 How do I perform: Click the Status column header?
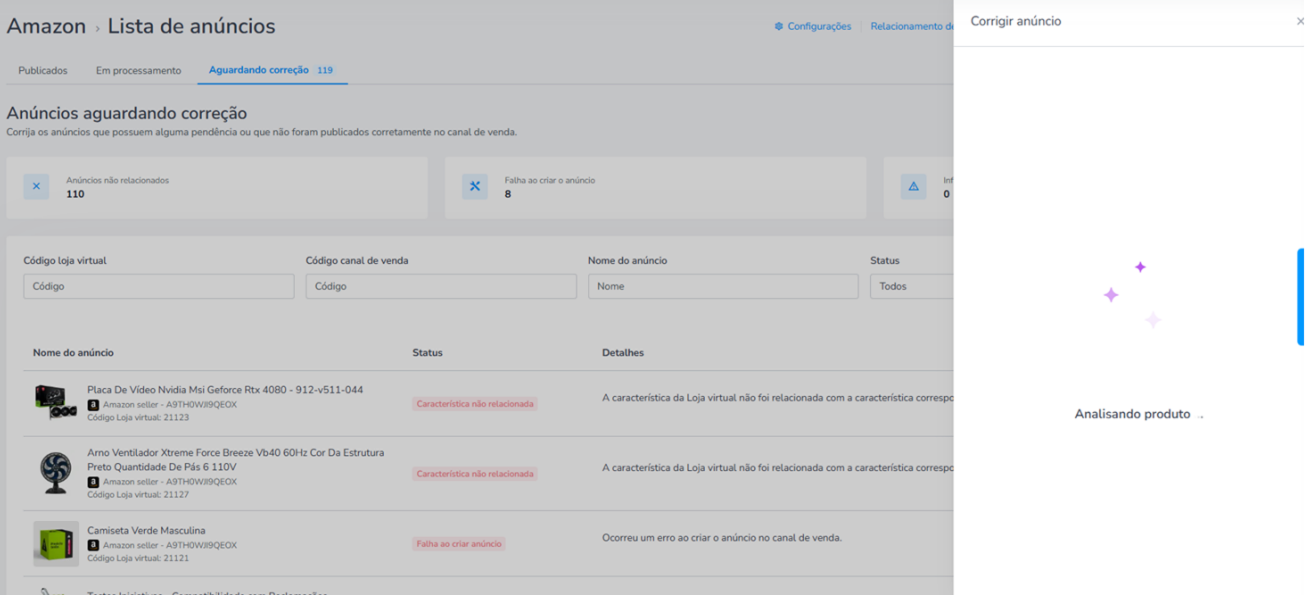427,353
